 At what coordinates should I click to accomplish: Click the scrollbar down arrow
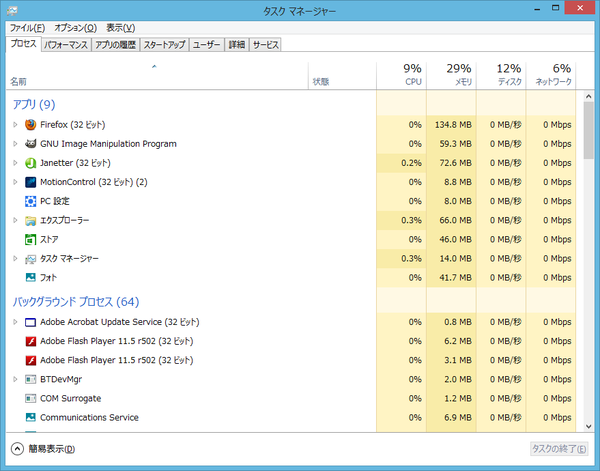click(589, 427)
